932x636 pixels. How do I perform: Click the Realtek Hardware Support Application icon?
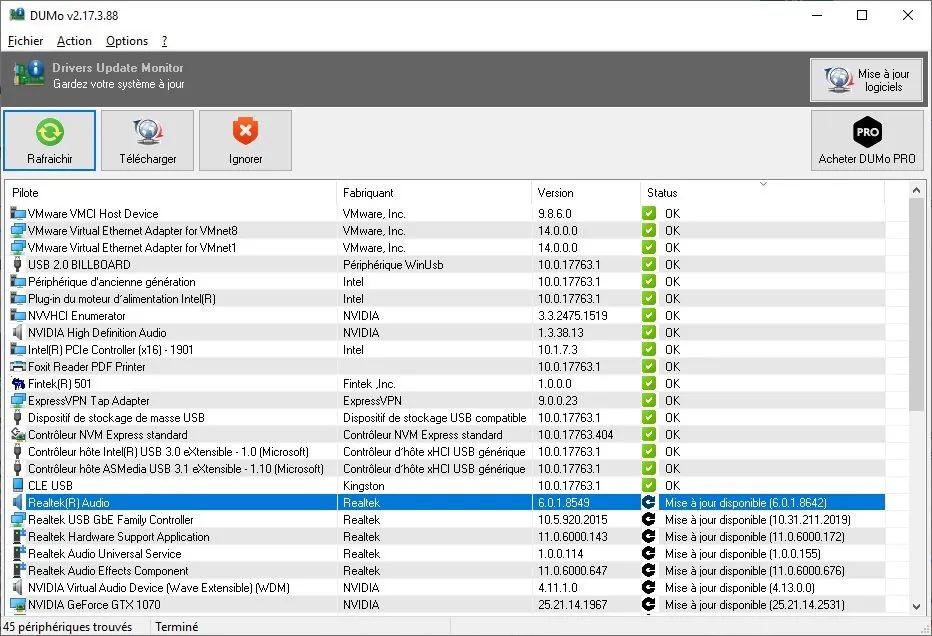(x=18, y=537)
